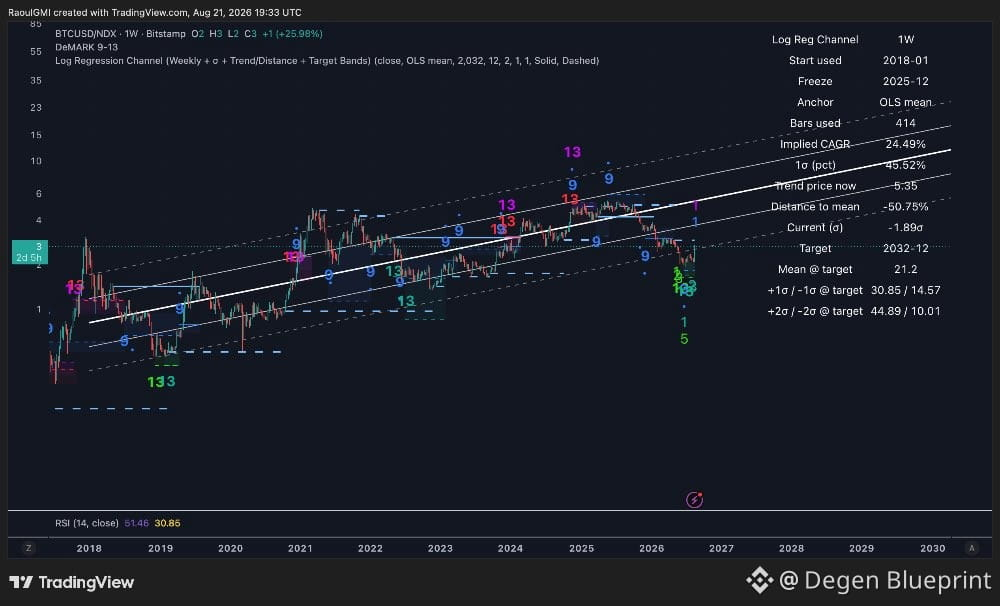Select the 2021 label on time axis
The height and width of the screenshot is (606, 1000).
[x=300, y=548]
